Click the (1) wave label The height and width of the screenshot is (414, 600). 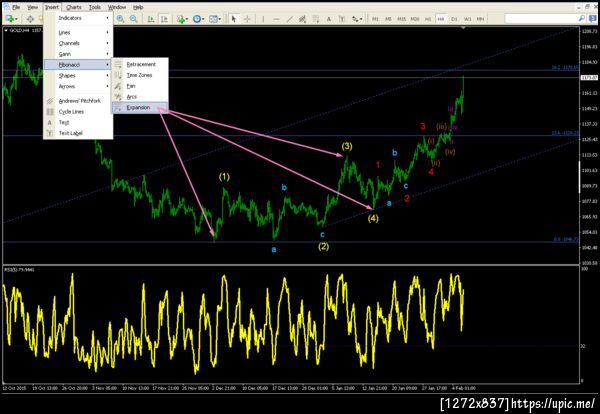[x=224, y=177]
